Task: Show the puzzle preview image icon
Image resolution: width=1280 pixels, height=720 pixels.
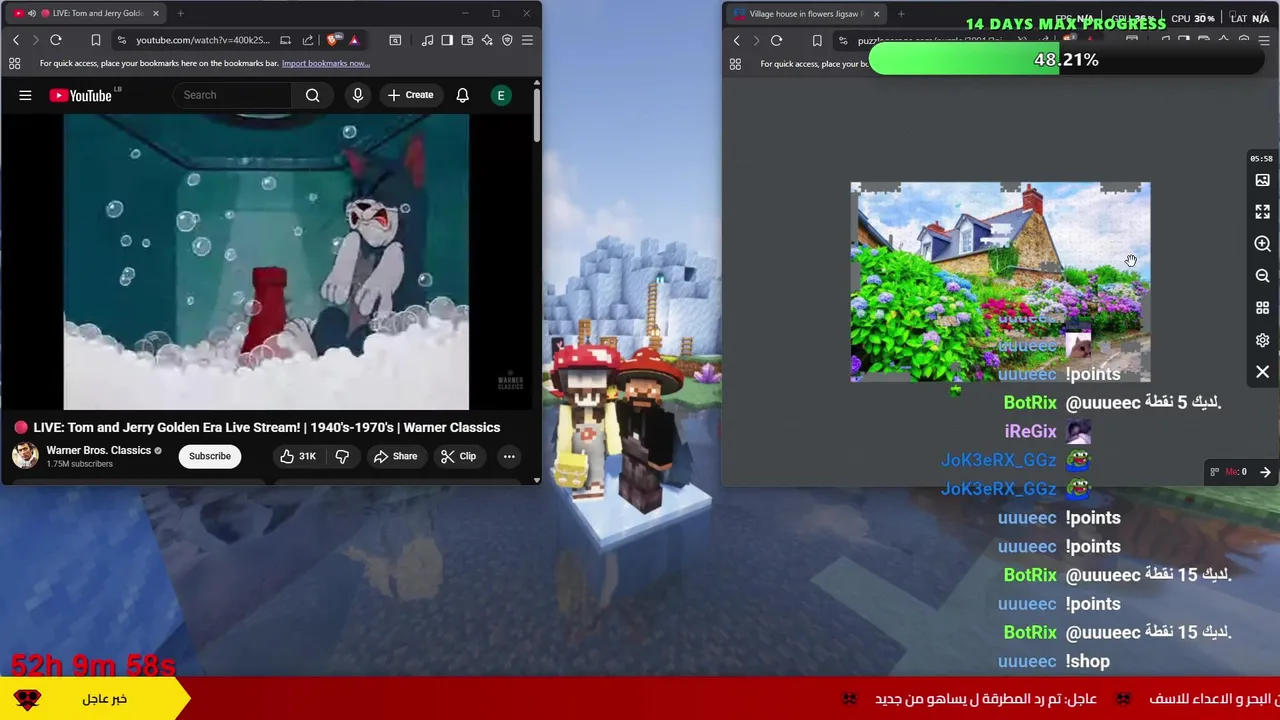Action: (x=1262, y=180)
